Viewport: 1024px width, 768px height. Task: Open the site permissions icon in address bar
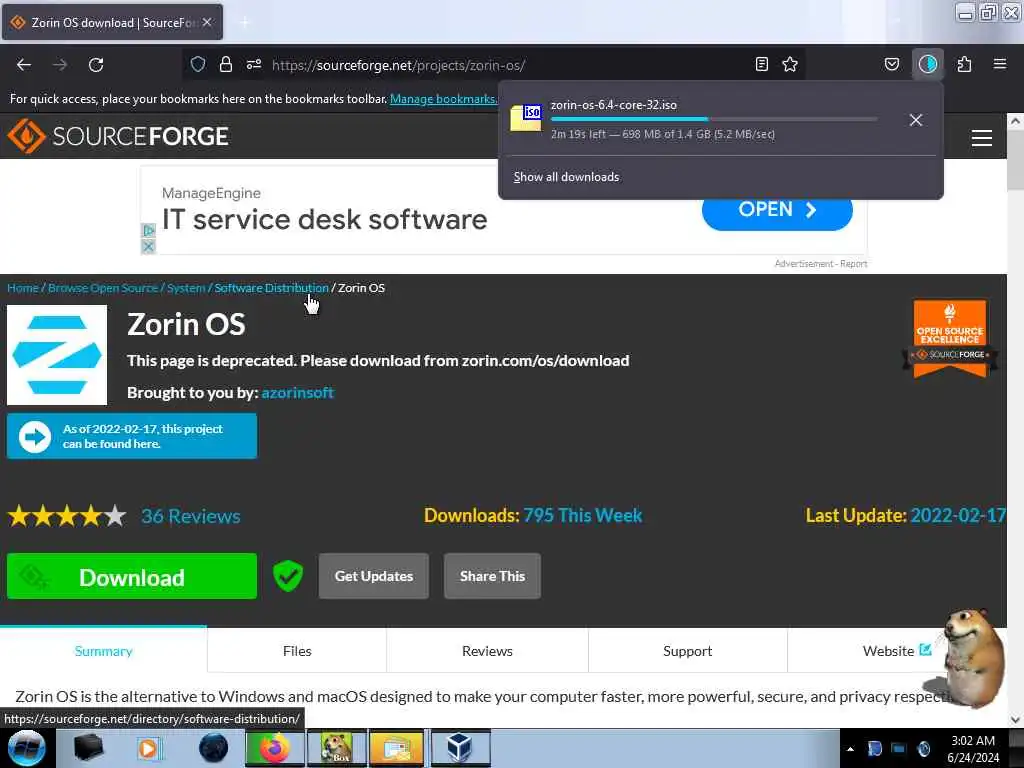[254, 64]
